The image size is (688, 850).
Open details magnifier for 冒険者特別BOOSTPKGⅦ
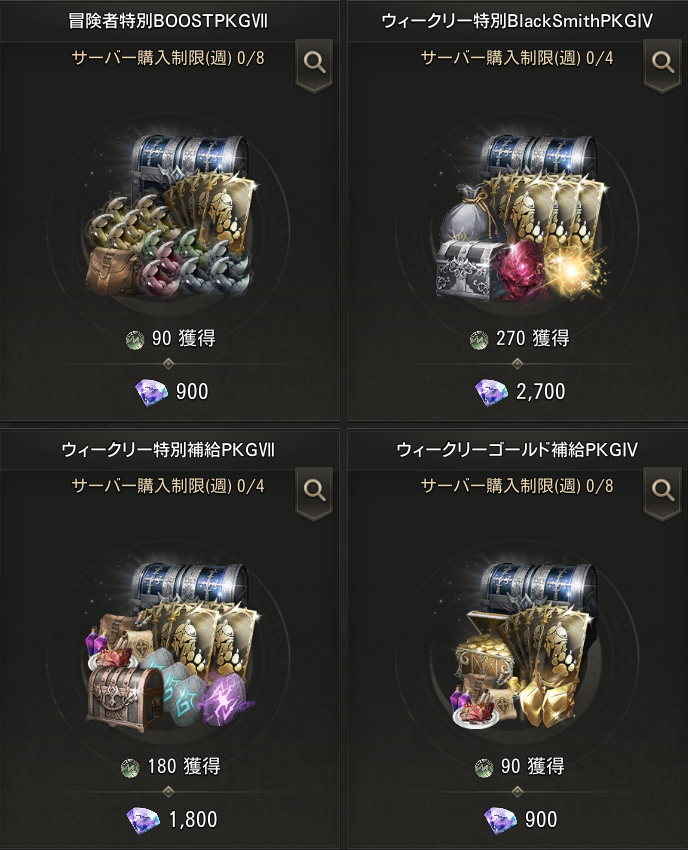pos(314,63)
